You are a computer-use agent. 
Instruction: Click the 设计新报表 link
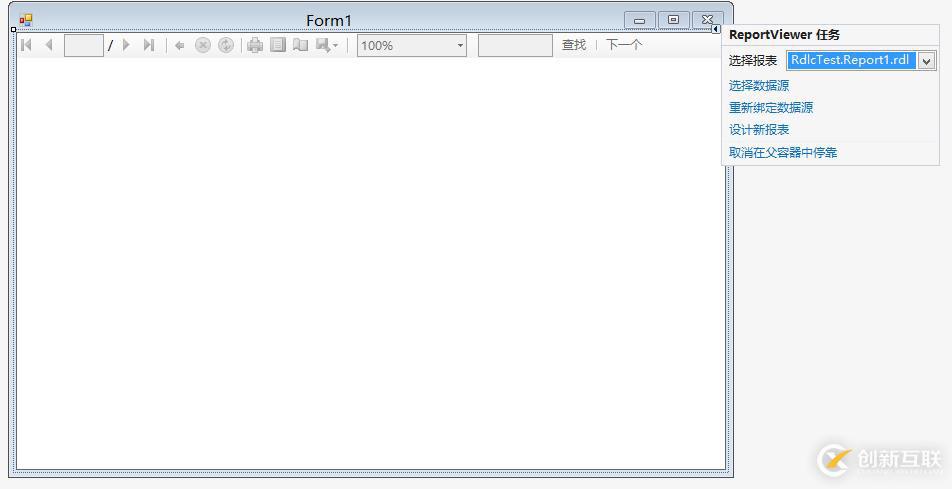(759, 130)
